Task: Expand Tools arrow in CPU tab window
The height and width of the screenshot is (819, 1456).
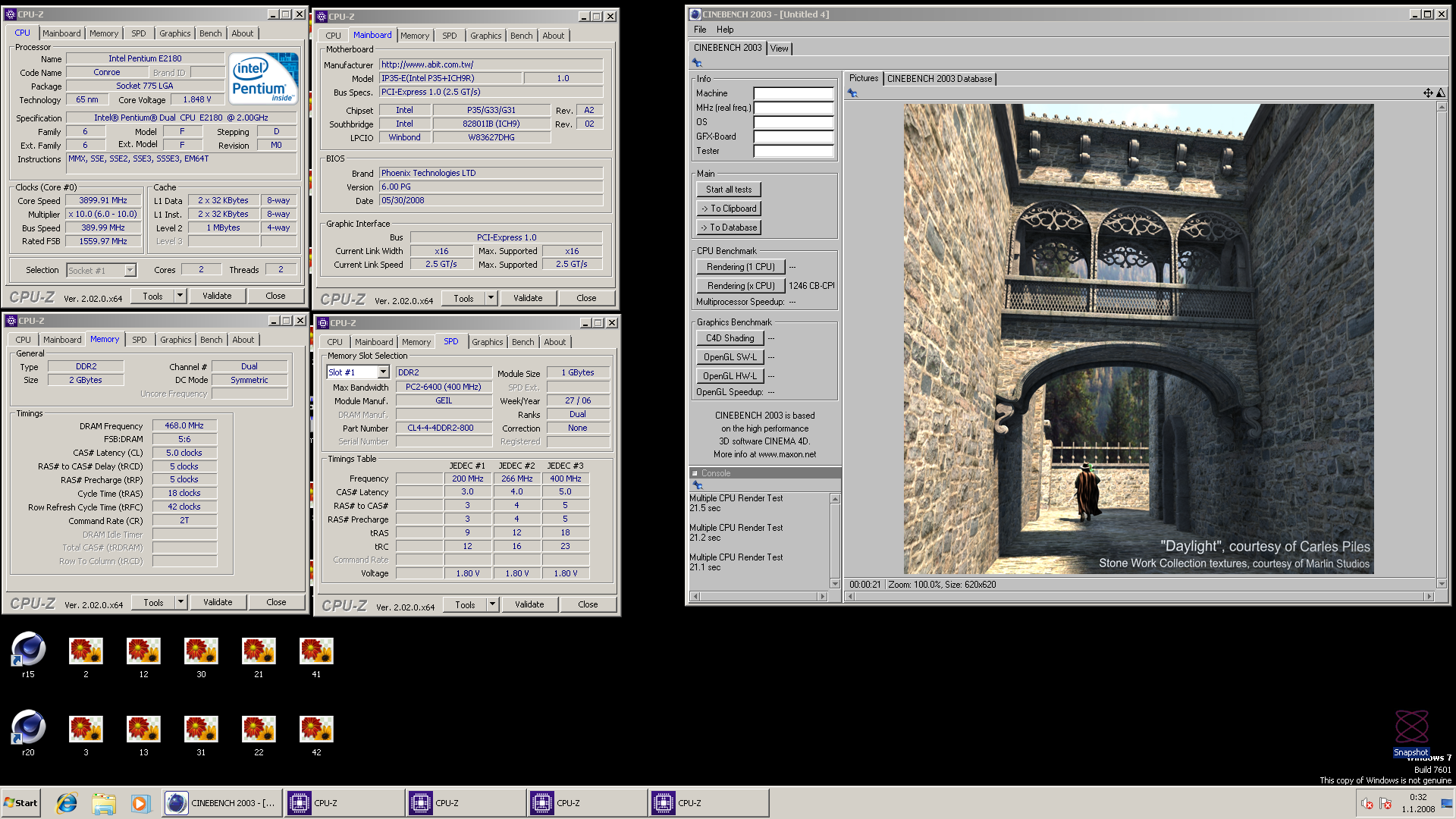Action: click(180, 296)
